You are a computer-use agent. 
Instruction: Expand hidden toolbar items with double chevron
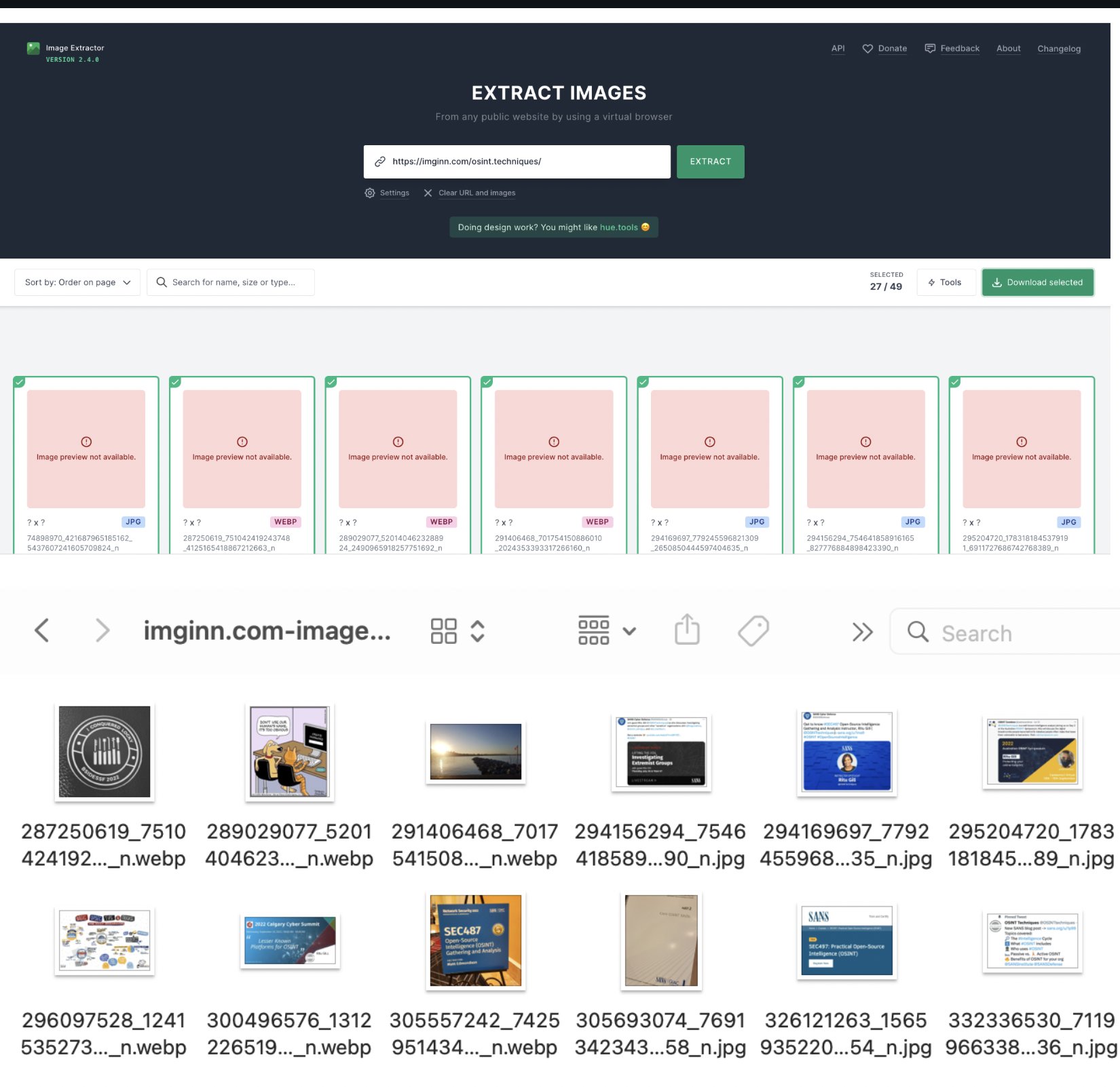point(862,631)
